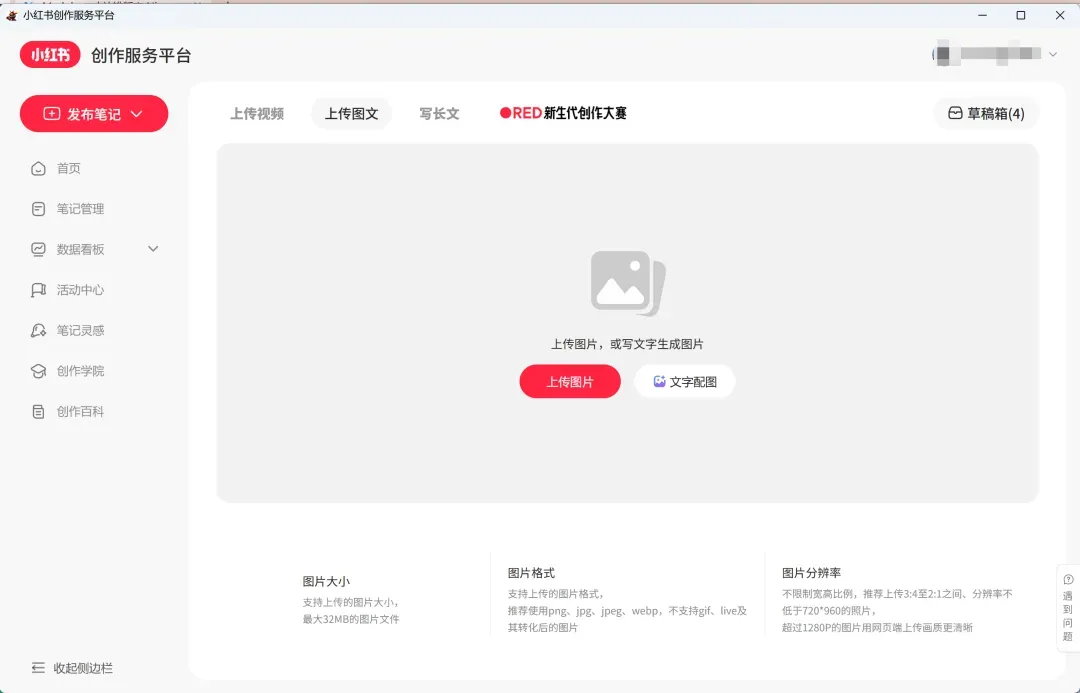Click the 创作百科 document icon
The width and height of the screenshot is (1080, 693).
pos(39,412)
